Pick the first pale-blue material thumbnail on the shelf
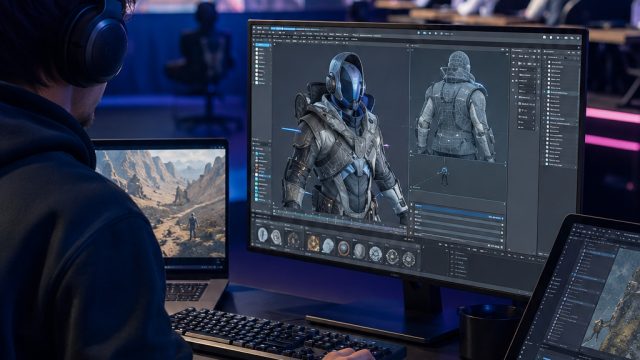640x360 pixels. tap(262, 234)
